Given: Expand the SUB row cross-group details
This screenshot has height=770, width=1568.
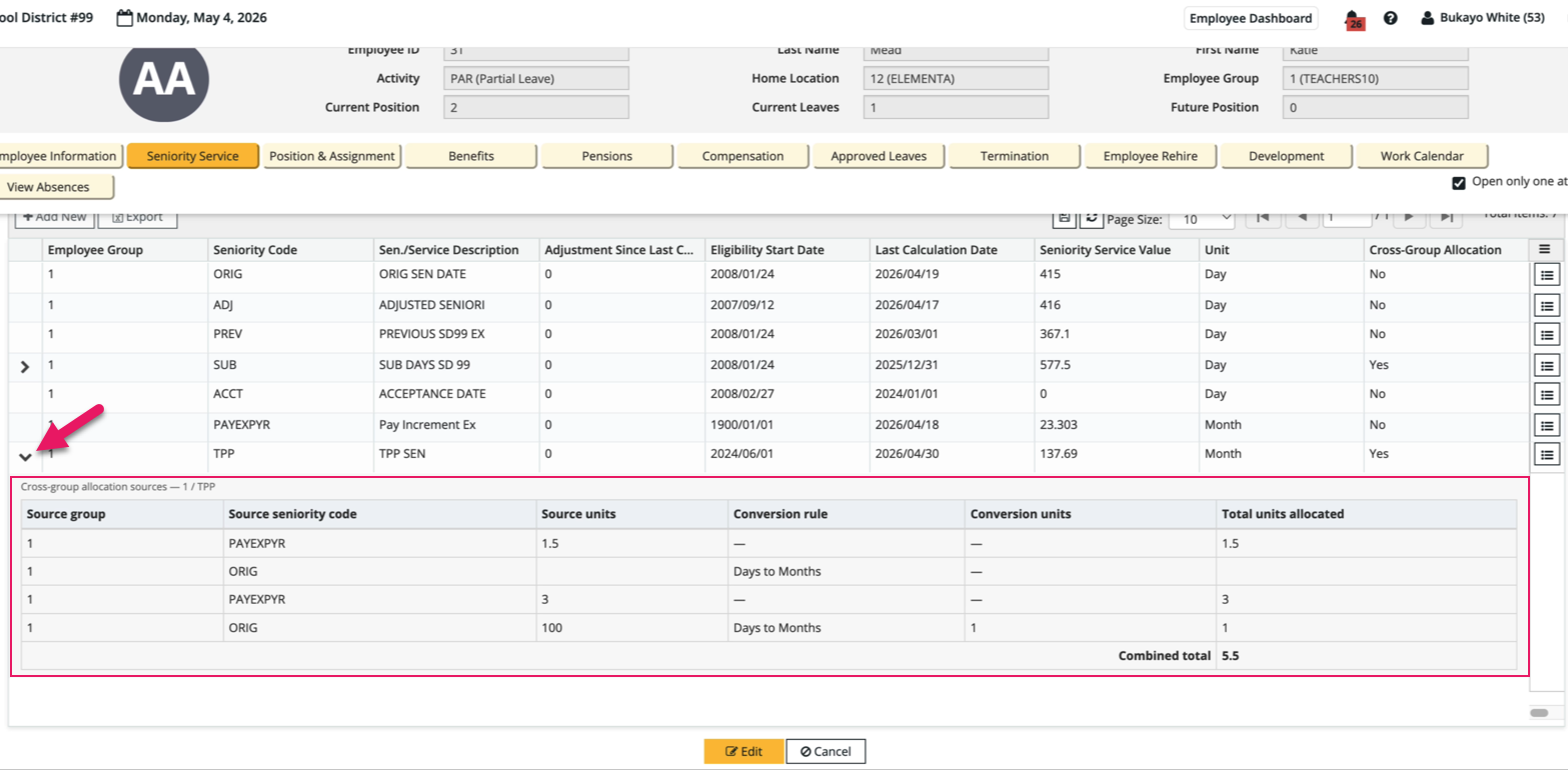Looking at the screenshot, I should pos(26,367).
